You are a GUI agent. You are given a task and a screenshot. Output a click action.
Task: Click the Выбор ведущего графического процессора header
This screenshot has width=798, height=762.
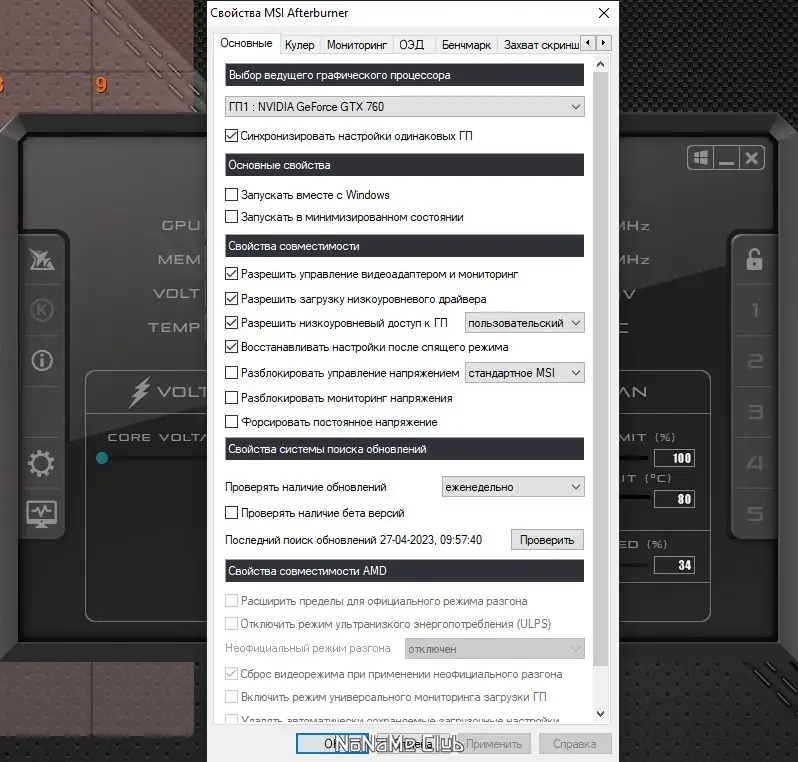tap(405, 75)
